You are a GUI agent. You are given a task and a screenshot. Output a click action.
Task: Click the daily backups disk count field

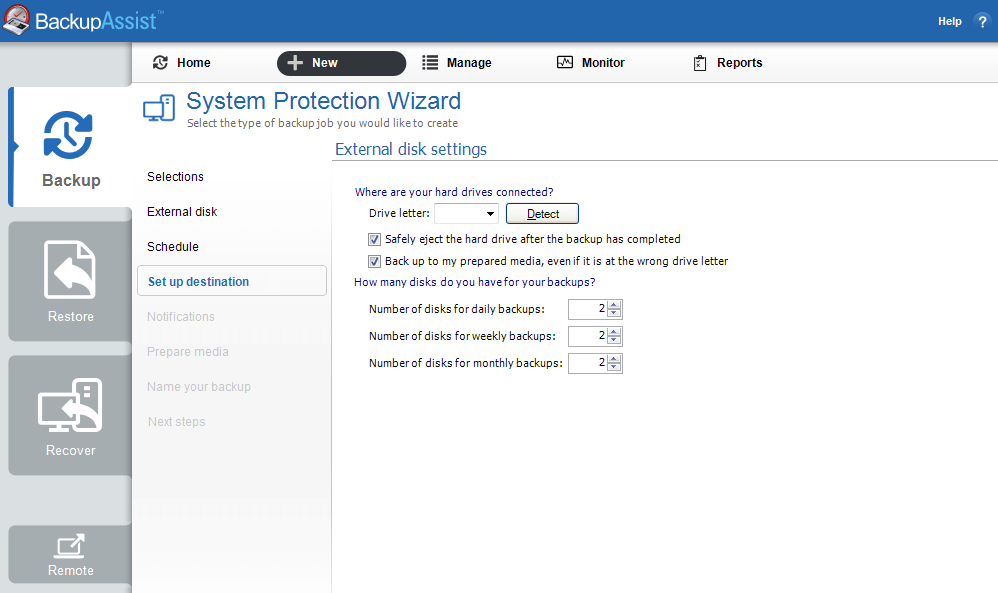click(x=587, y=310)
